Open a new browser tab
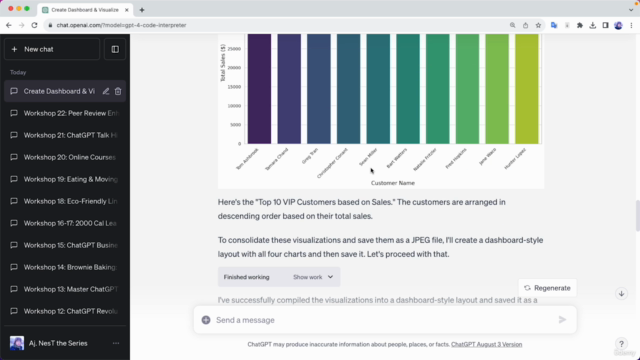Viewport: 640px width, 360px height. (142, 10)
